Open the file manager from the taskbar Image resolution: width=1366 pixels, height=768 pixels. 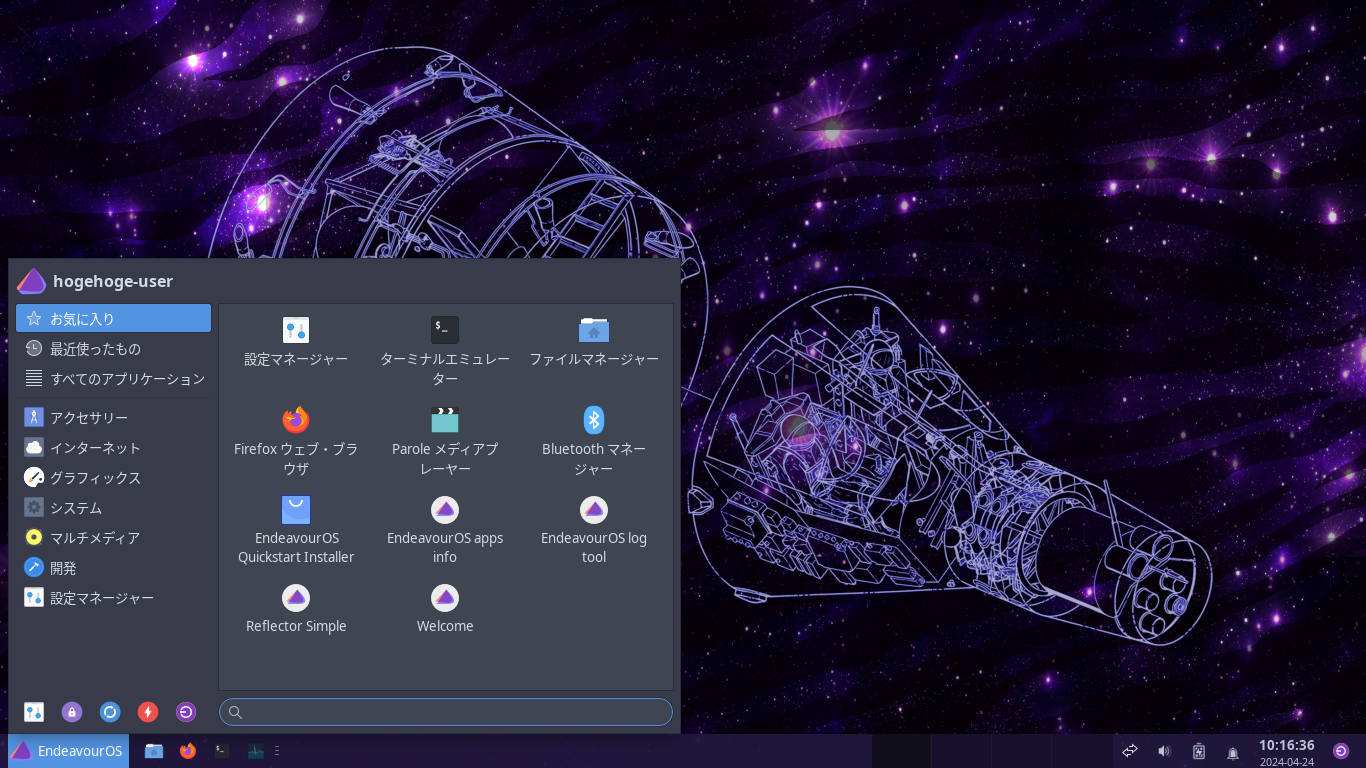pyautogui.click(x=154, y=751)
